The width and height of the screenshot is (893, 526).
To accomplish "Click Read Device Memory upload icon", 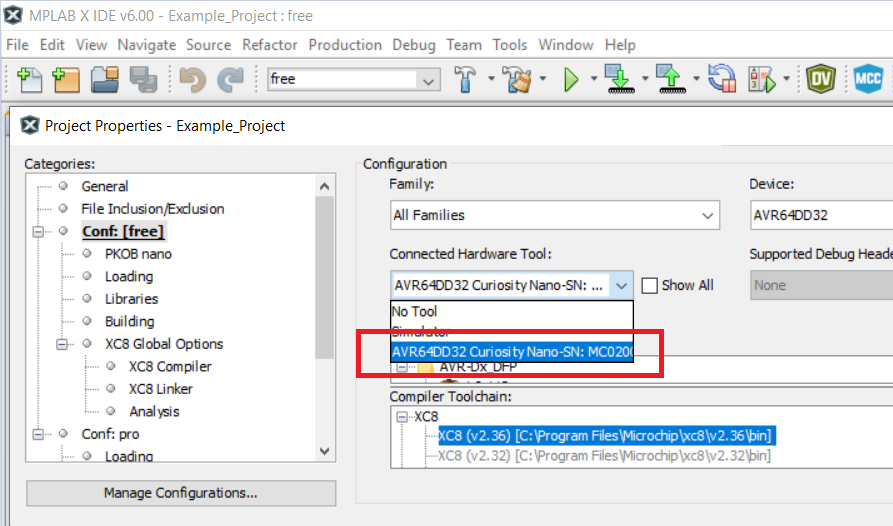I will coord(671,79).
